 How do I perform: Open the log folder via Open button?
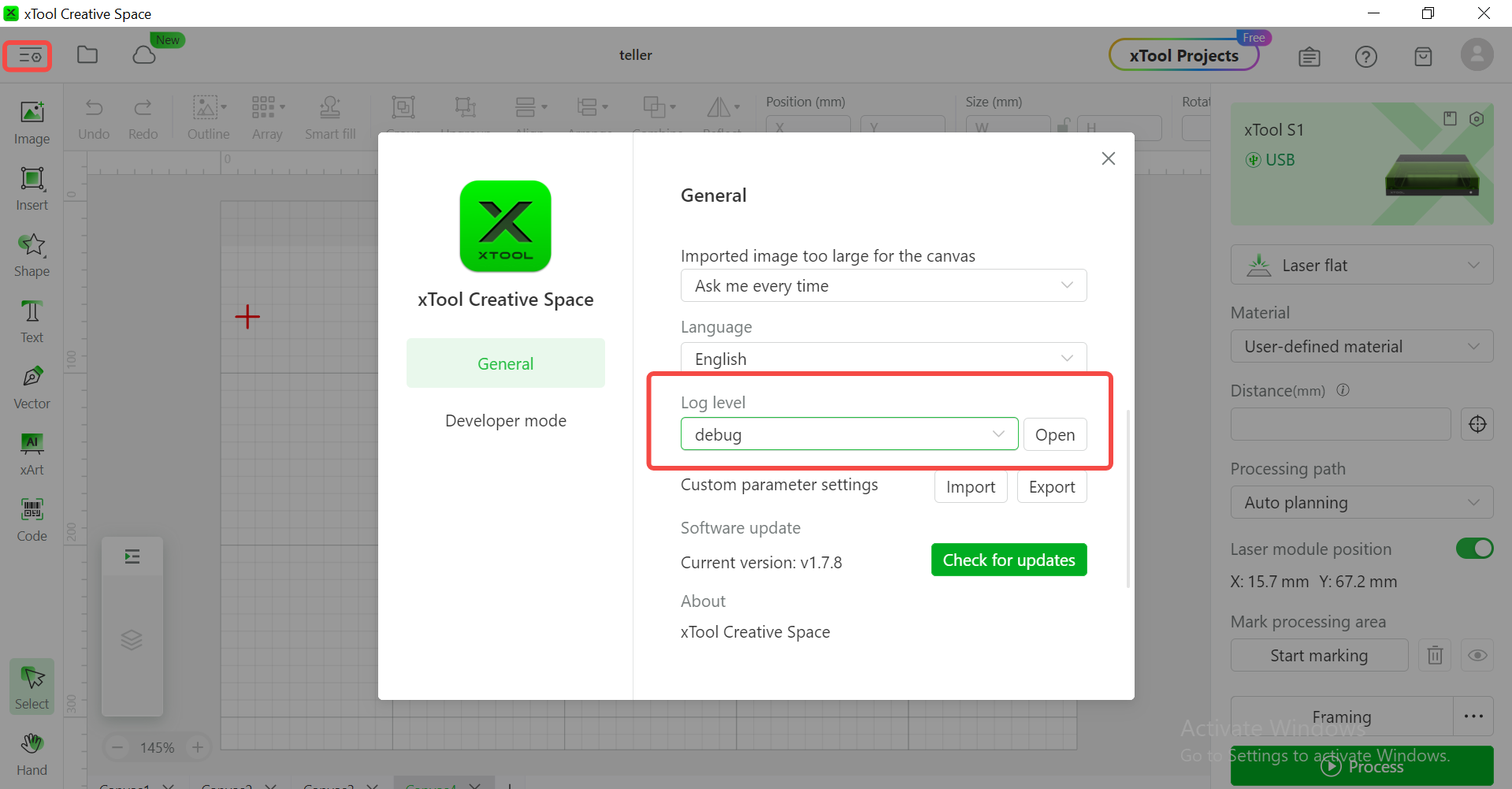click(x=1055, y=434)
